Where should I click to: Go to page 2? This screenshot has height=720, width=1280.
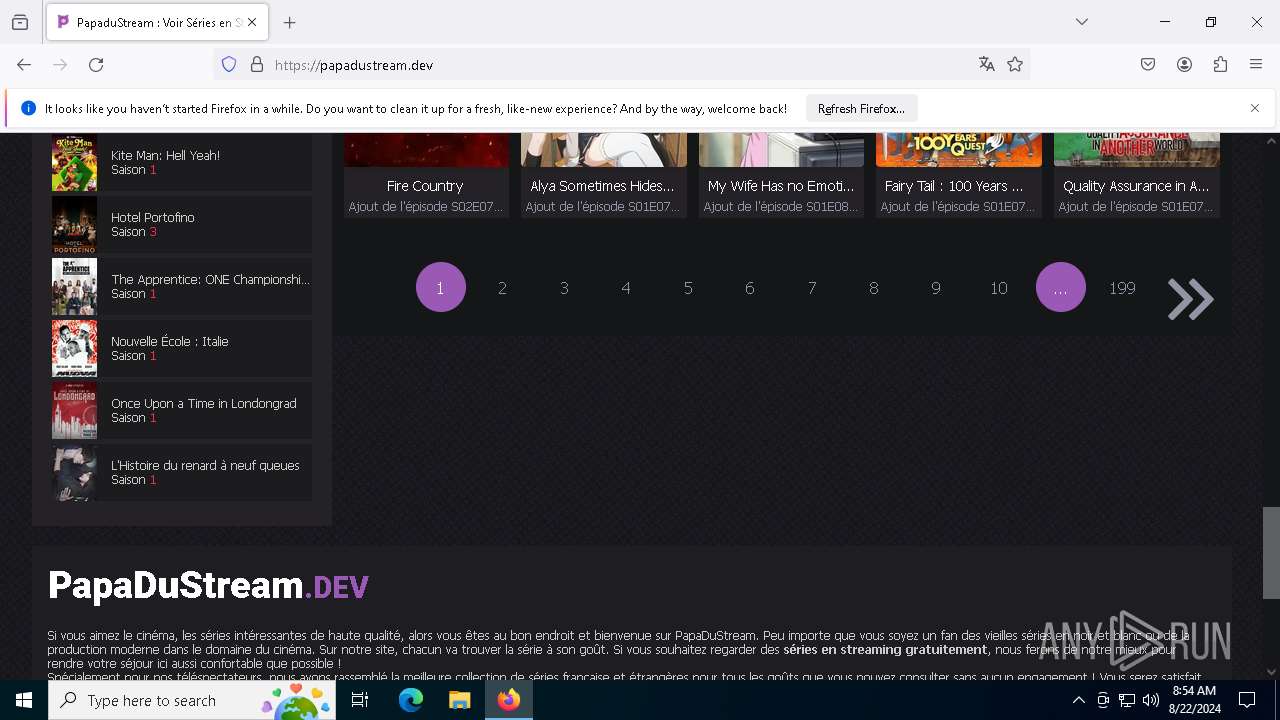click(x=502, y=288)
